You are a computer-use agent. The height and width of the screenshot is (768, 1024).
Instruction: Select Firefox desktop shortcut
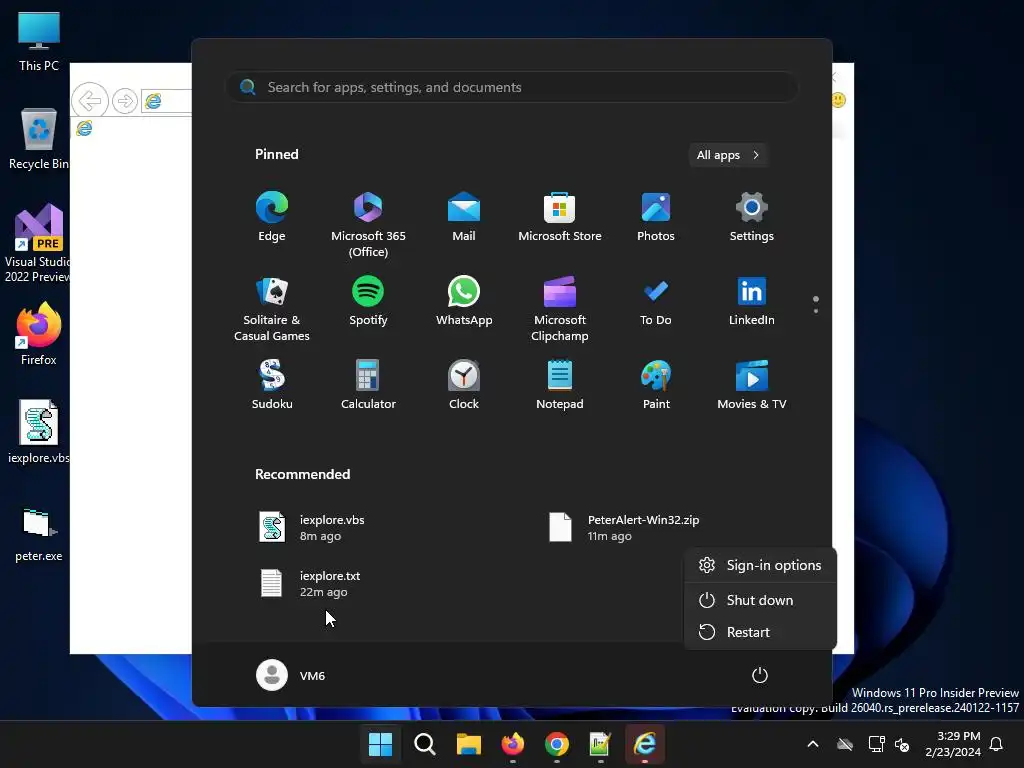(x=39, y=334)
